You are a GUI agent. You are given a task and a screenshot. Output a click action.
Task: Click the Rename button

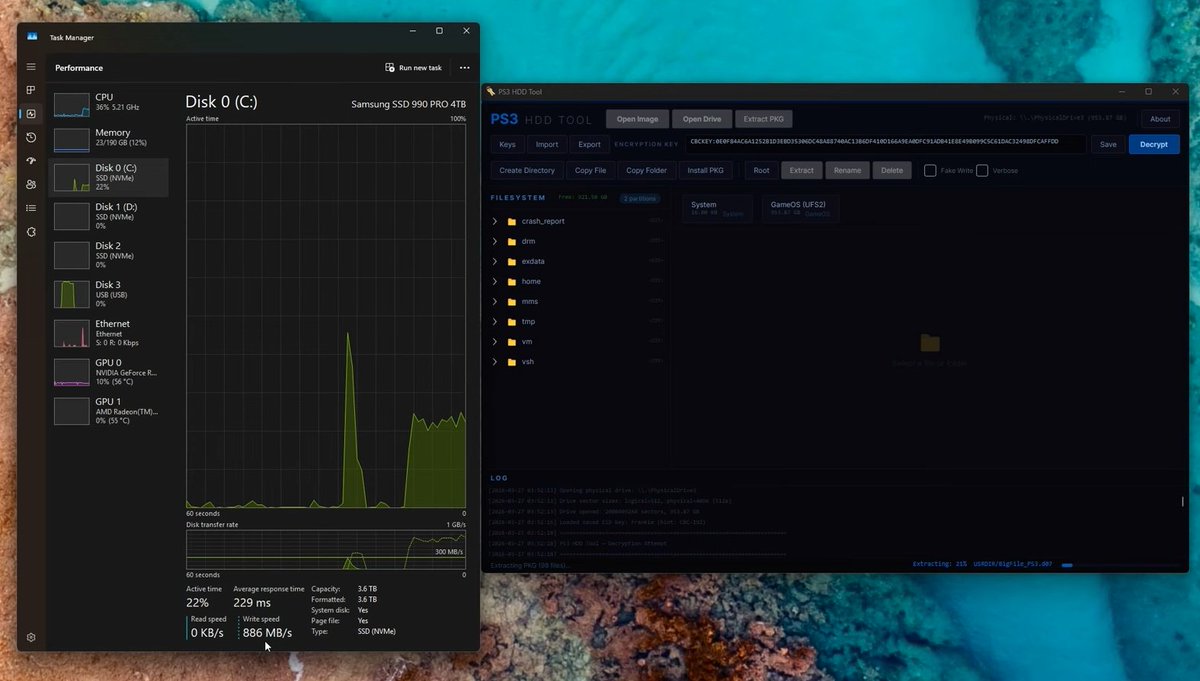tap(847, 170)
